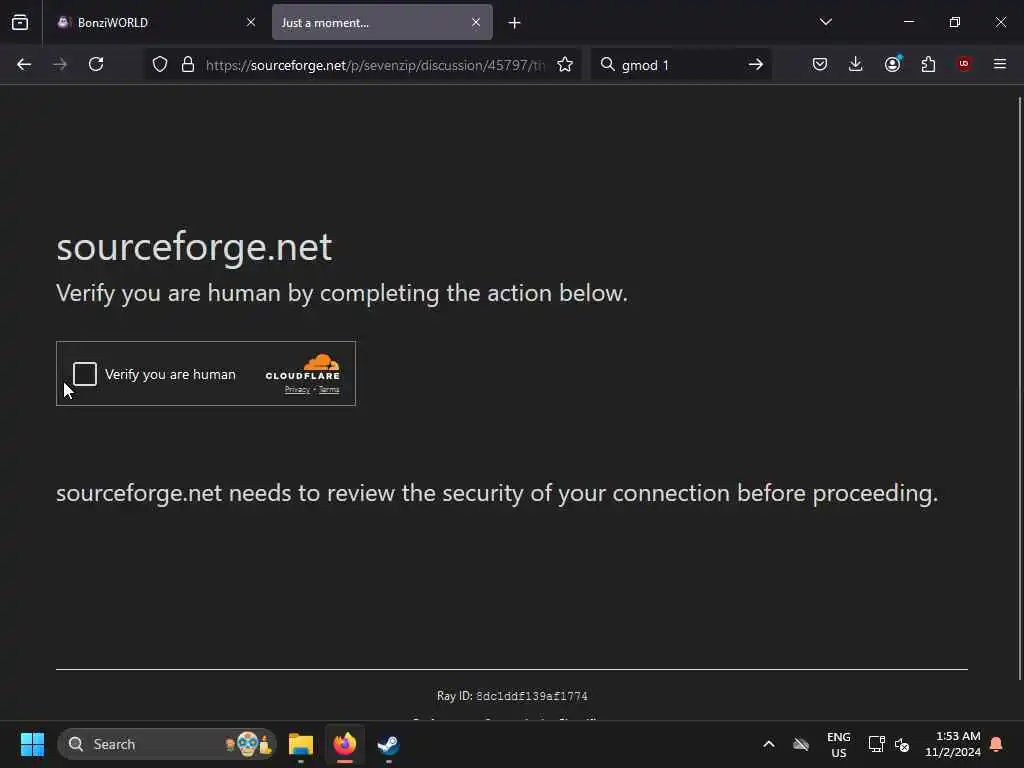Click the Firefox taskbar icon
This screenshot has width=1024, height=768.
coord(345,744)
